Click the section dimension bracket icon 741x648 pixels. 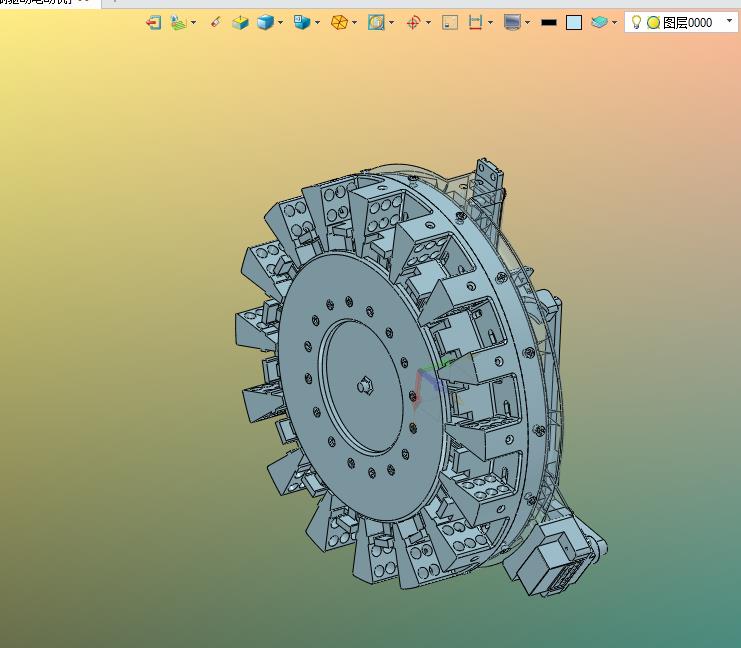click(x=475, y=22)
